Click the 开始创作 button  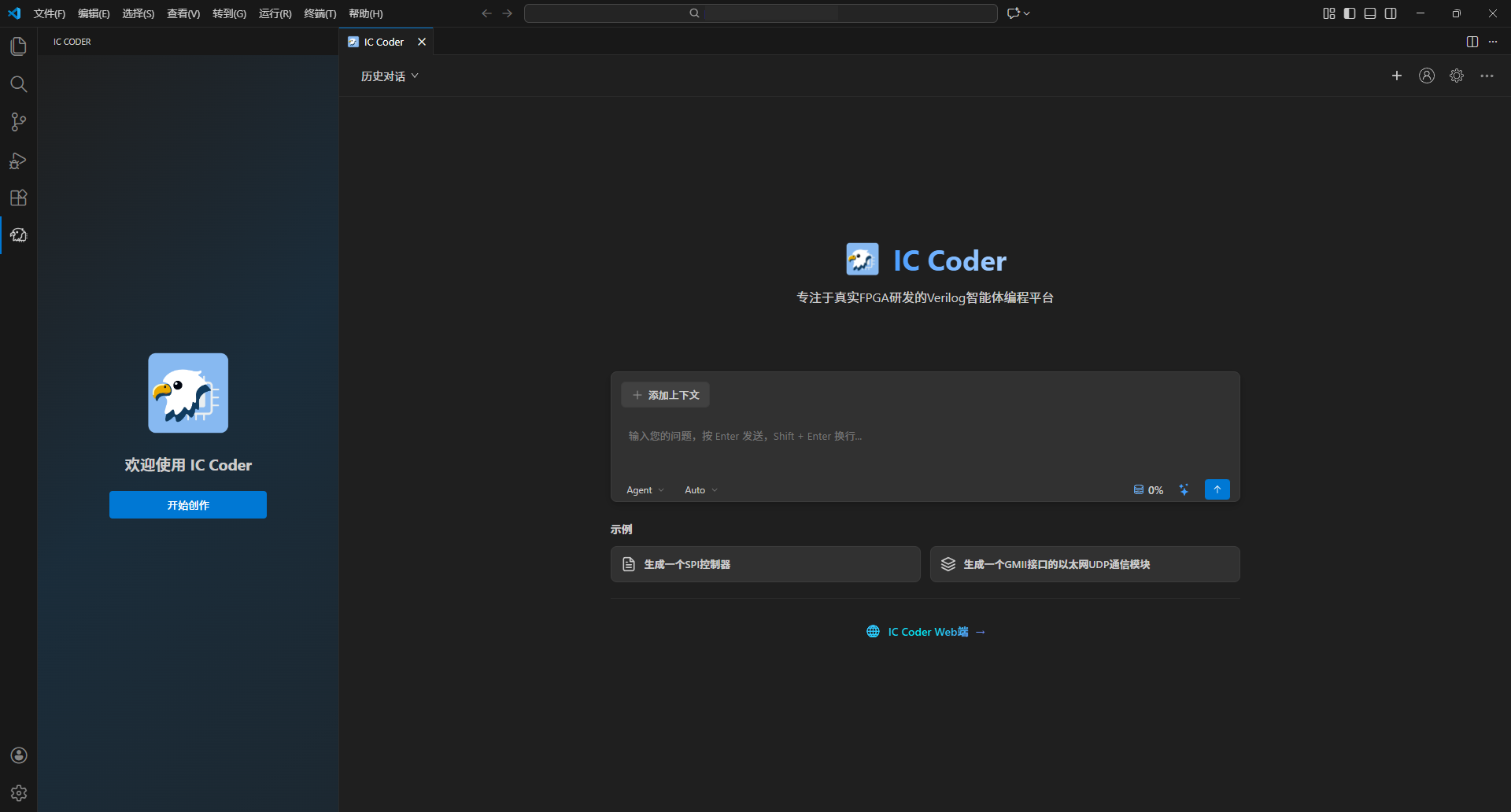tap(187, 504)
